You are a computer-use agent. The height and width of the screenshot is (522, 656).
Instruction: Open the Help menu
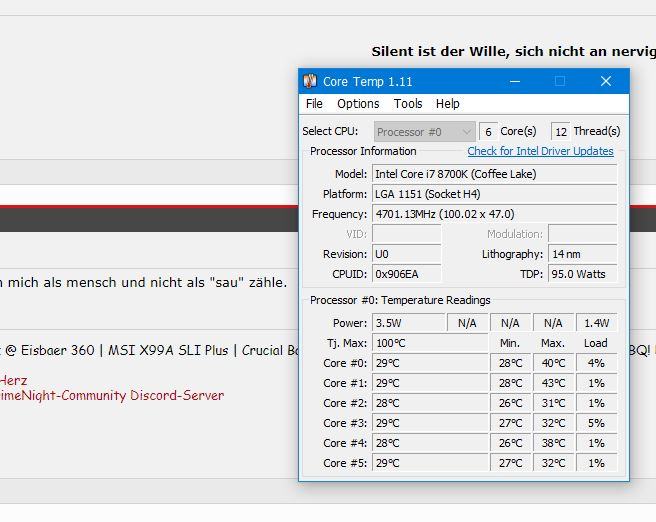[448, 104]
